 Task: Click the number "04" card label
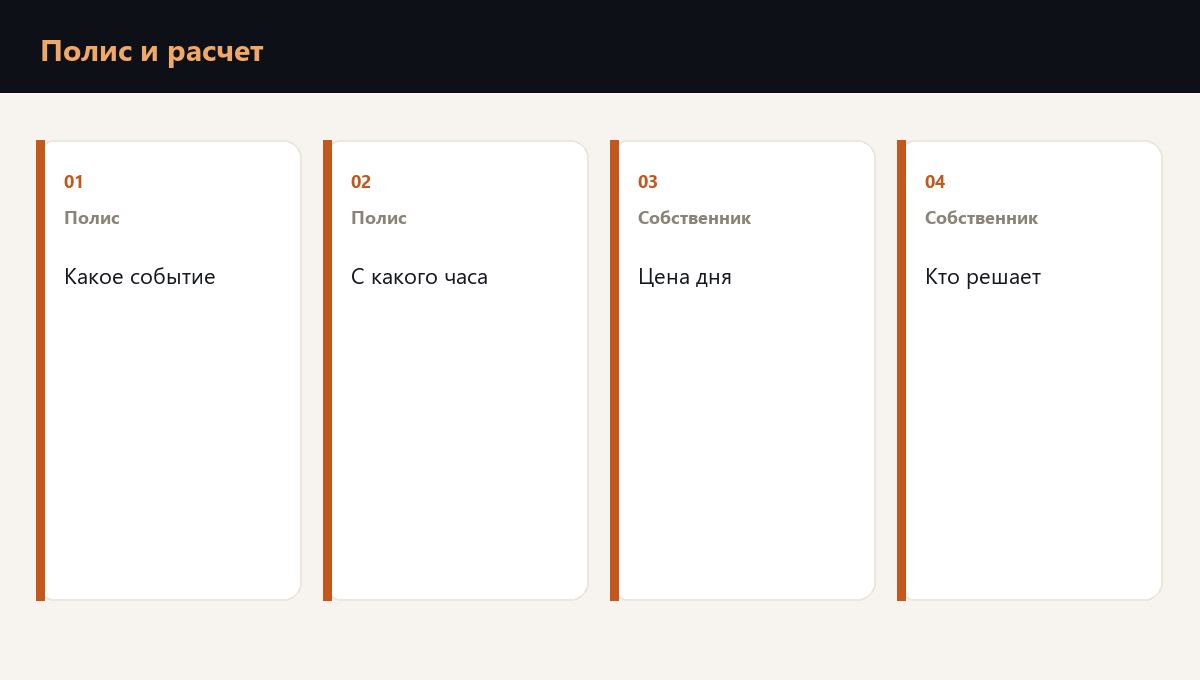[x=935, y=182]
